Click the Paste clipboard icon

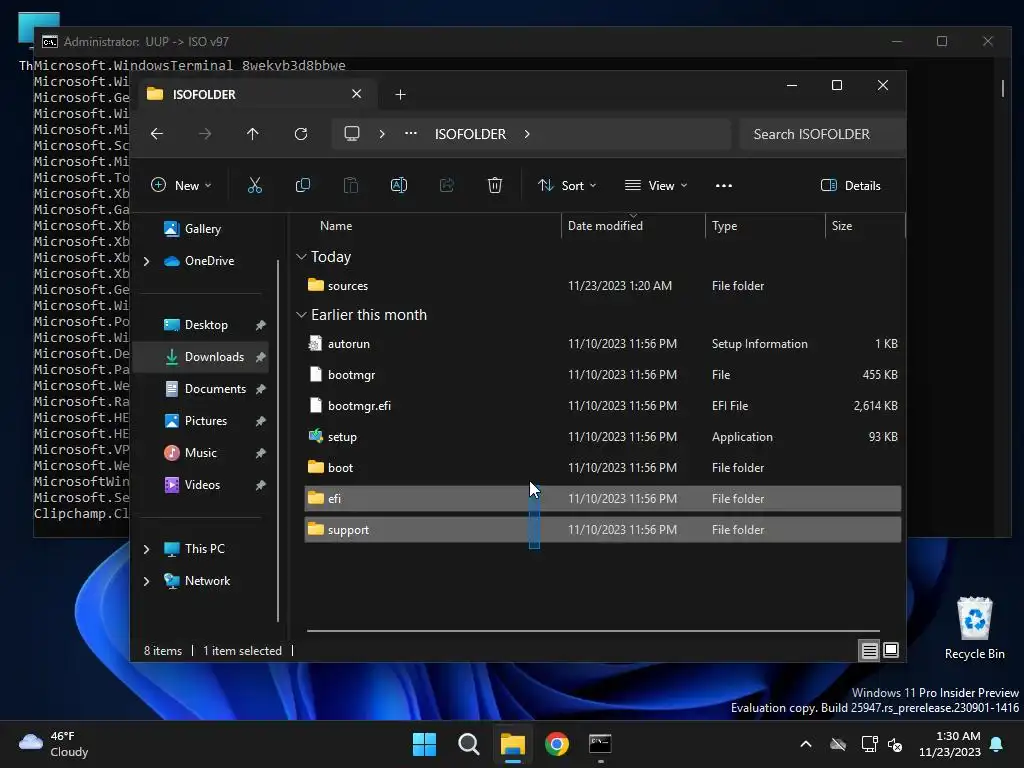[x=351, y=185]
